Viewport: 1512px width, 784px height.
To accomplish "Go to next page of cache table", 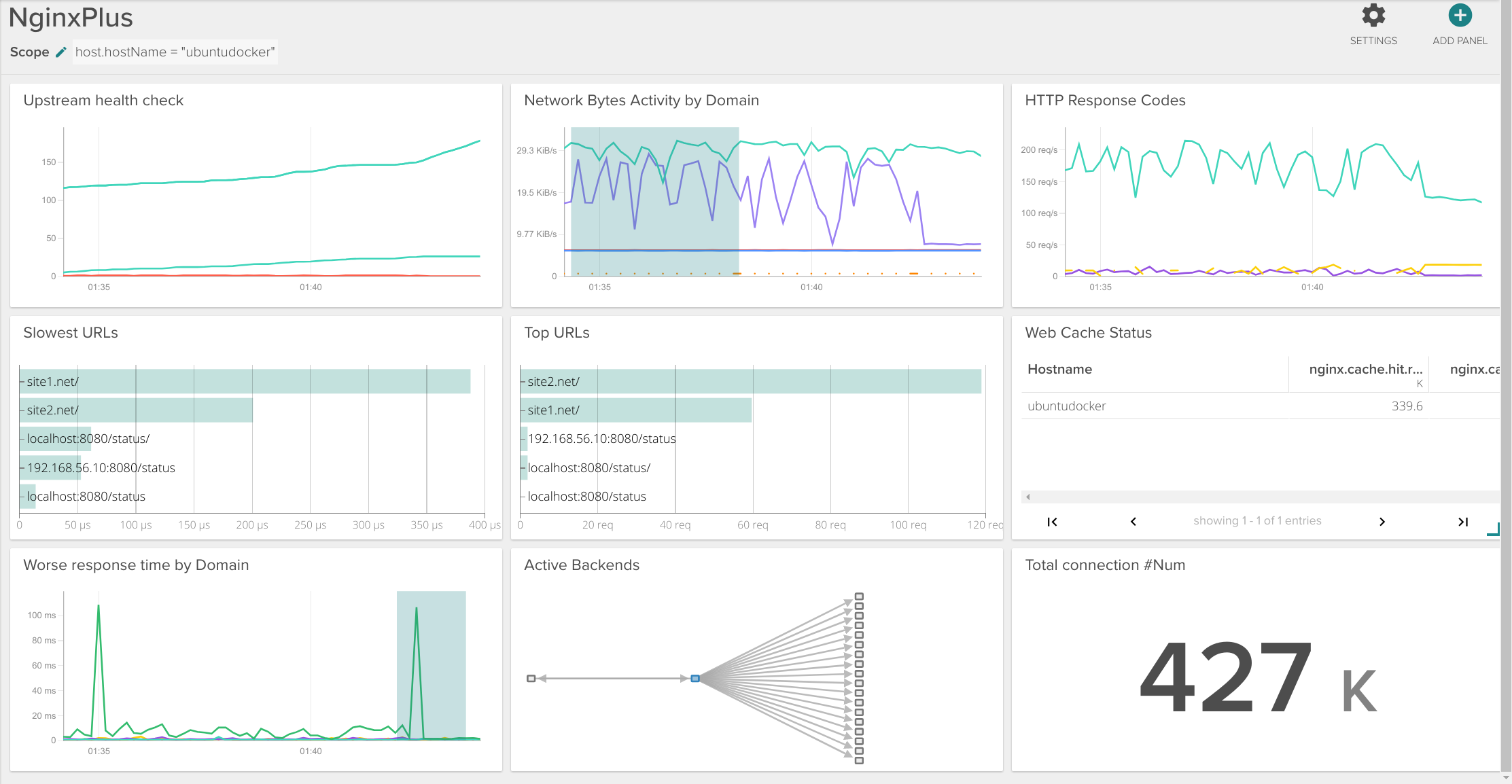I will 1382,522.
